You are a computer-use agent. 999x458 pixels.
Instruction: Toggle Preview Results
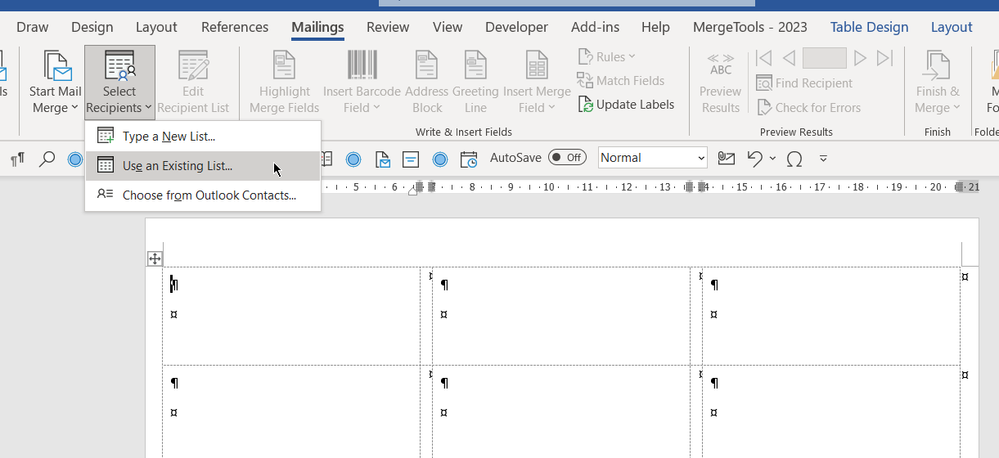pyautogui.click(x=721, y=83)
